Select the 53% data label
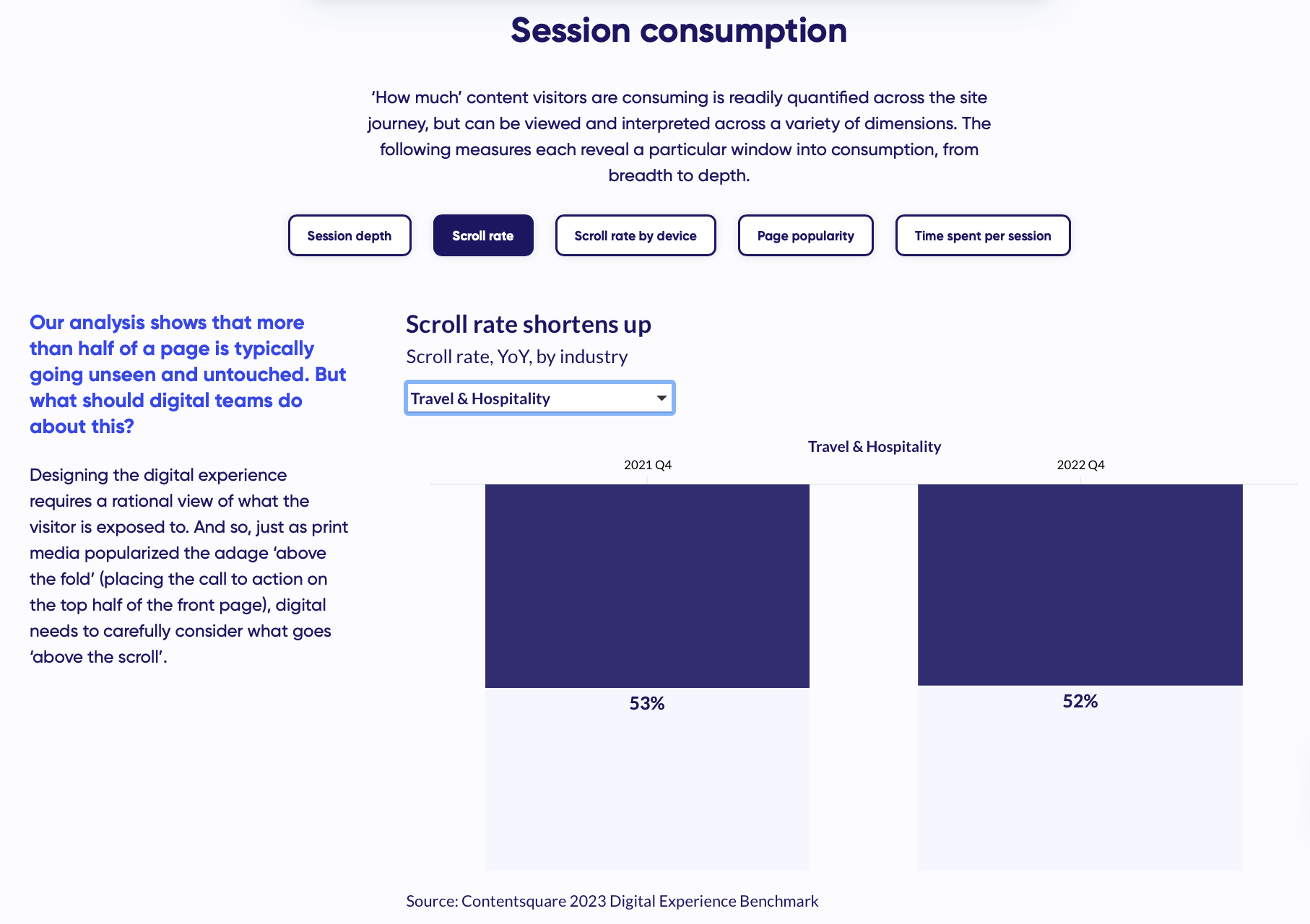Image resolution: width=1310 pixels, height=924 pixels. pyautogui.click(x=646, y=703)
